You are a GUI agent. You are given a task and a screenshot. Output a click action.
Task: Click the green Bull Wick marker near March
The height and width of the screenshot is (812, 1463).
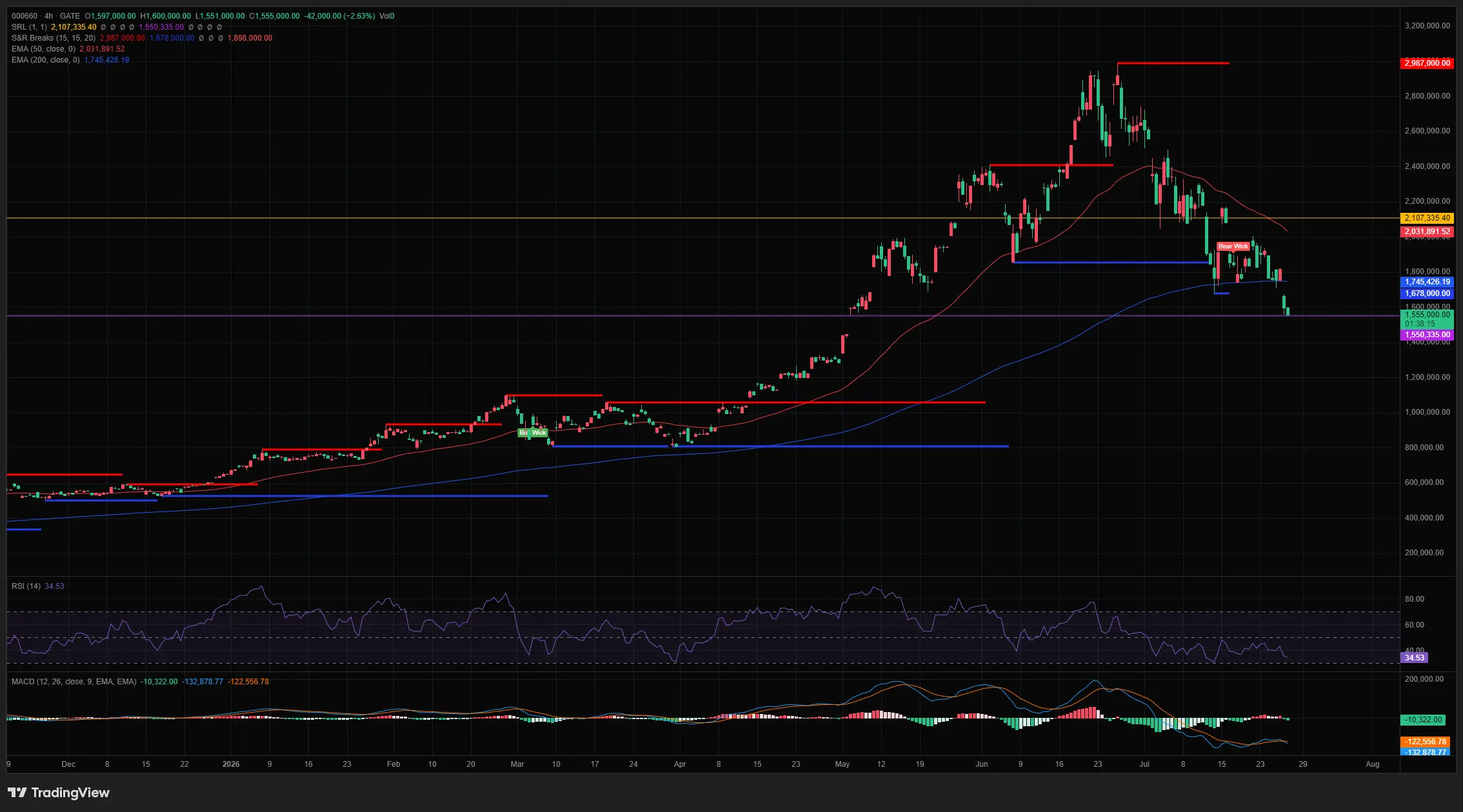533,433
